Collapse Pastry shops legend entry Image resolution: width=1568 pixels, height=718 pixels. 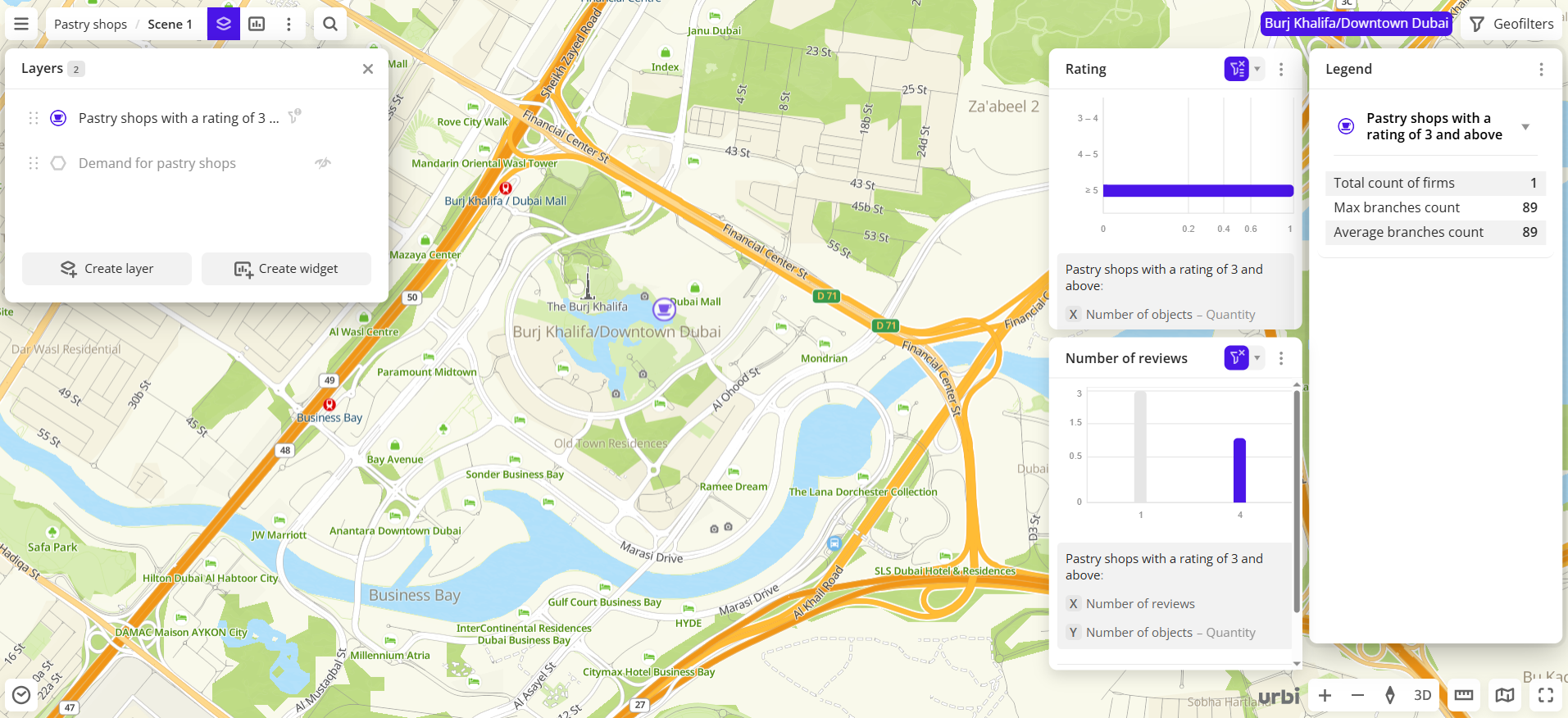[1525, 127]
